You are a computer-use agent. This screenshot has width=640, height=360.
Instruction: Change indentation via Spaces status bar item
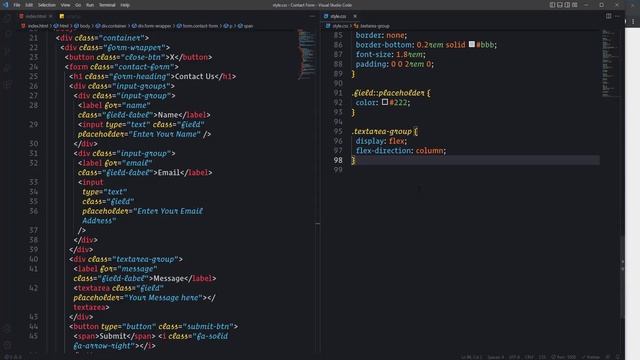coord(496,357)
